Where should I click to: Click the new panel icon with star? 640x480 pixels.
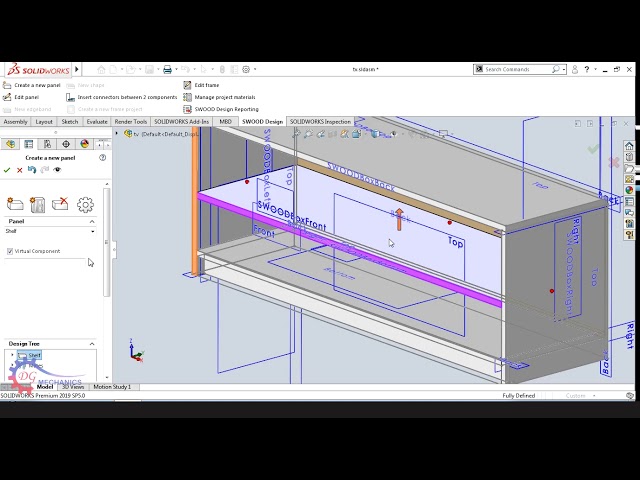15,204
